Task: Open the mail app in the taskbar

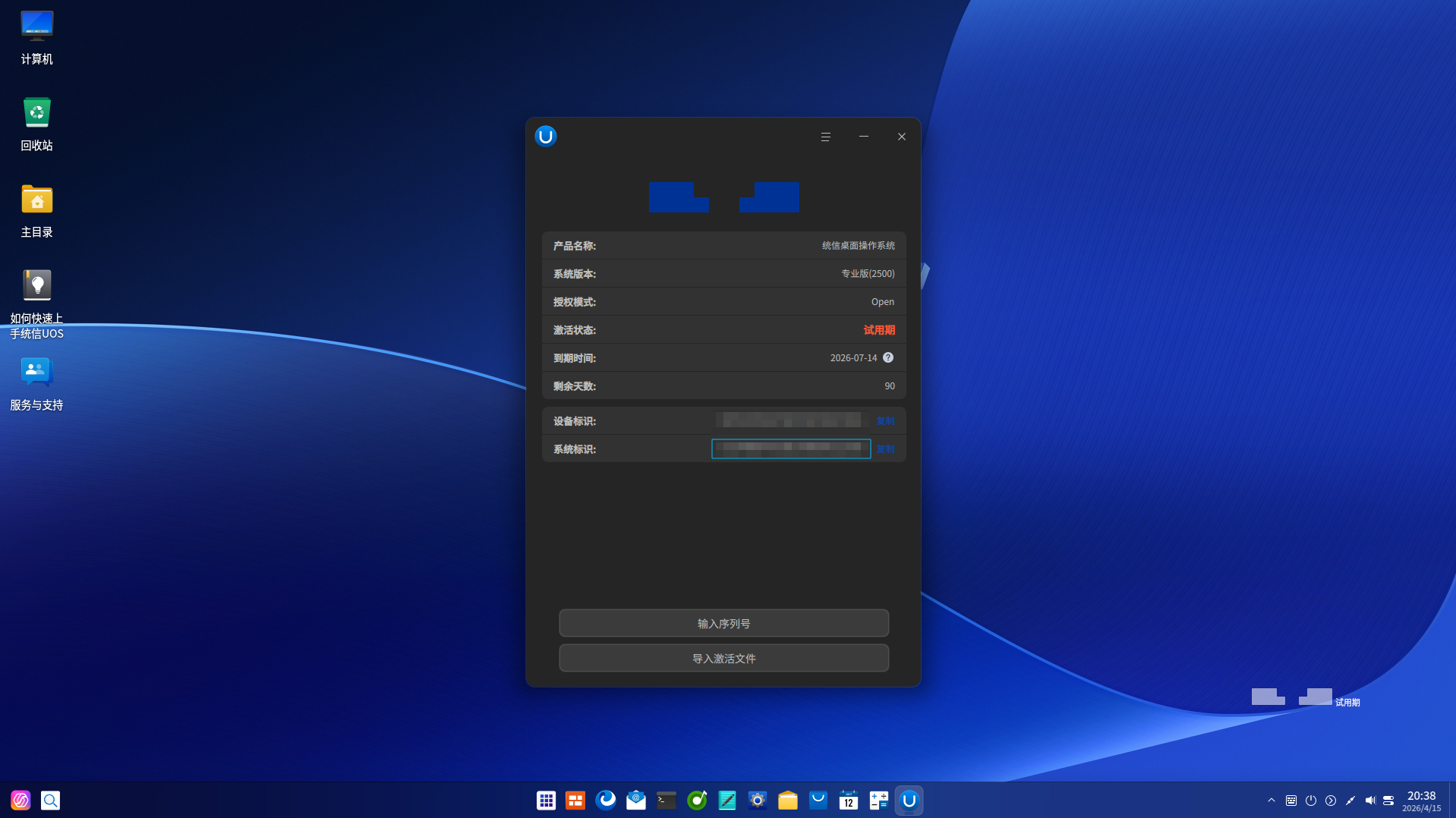Action: click(636, 800)
